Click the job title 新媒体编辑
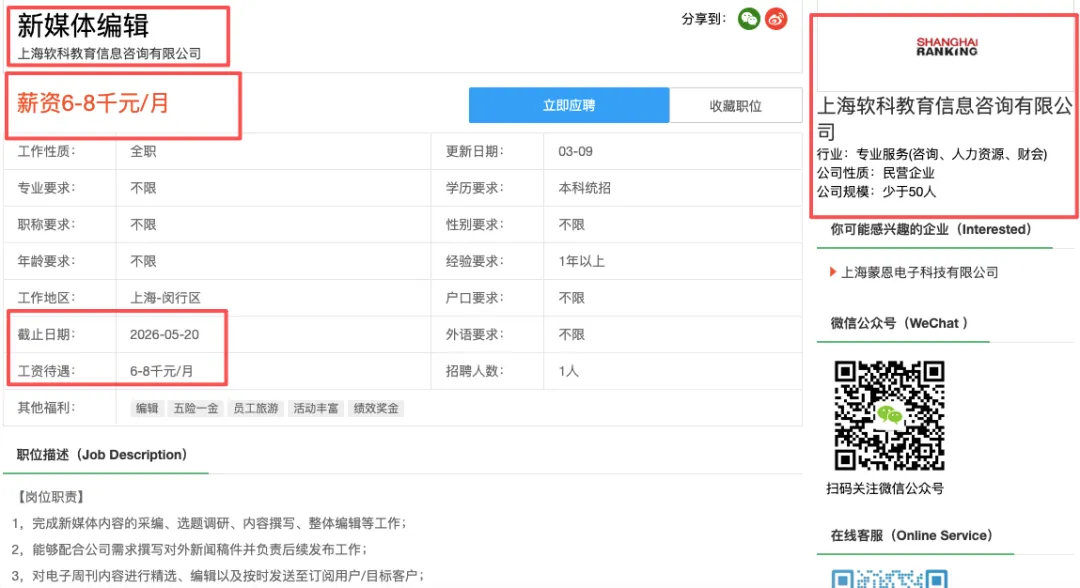The image size is (1080, 588). (83, 25)
